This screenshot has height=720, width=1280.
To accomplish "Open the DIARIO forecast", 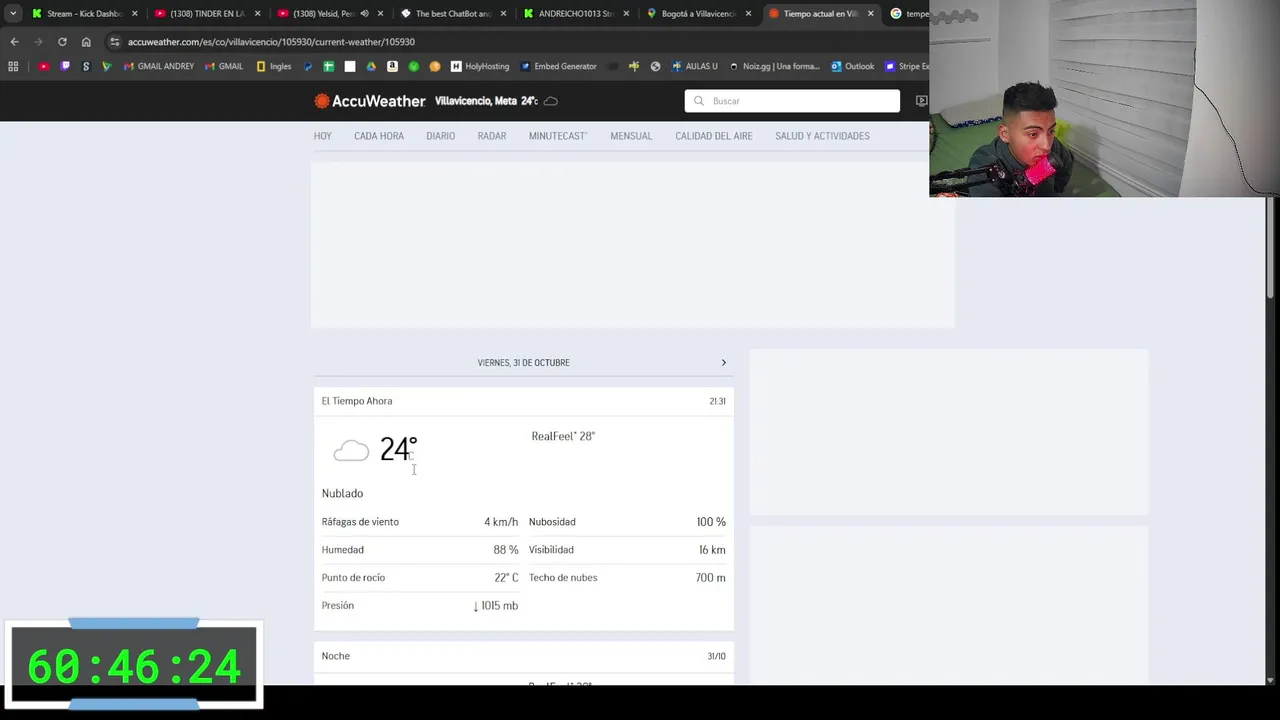I will (x=441, y=136).
